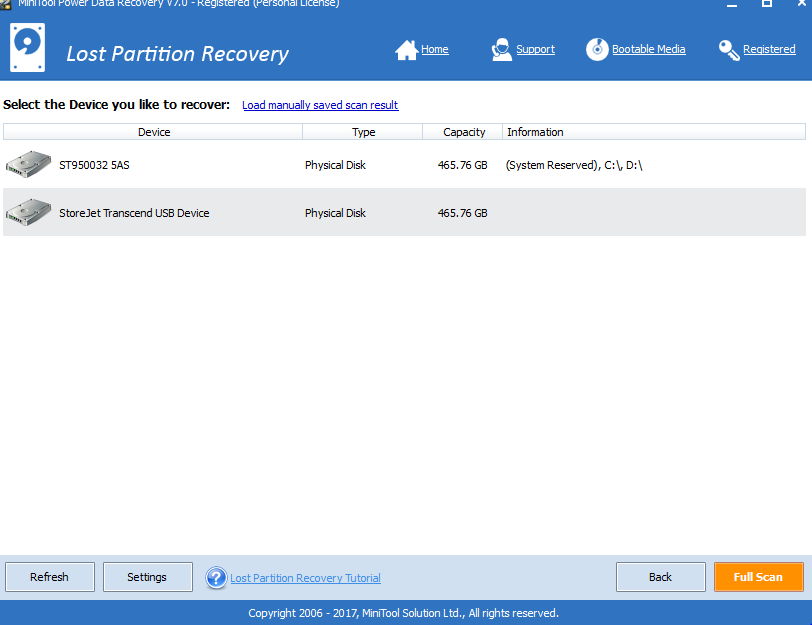Screen dimensions: 812x625
Task: Sort by the Capacity column header
Action: 463,132
